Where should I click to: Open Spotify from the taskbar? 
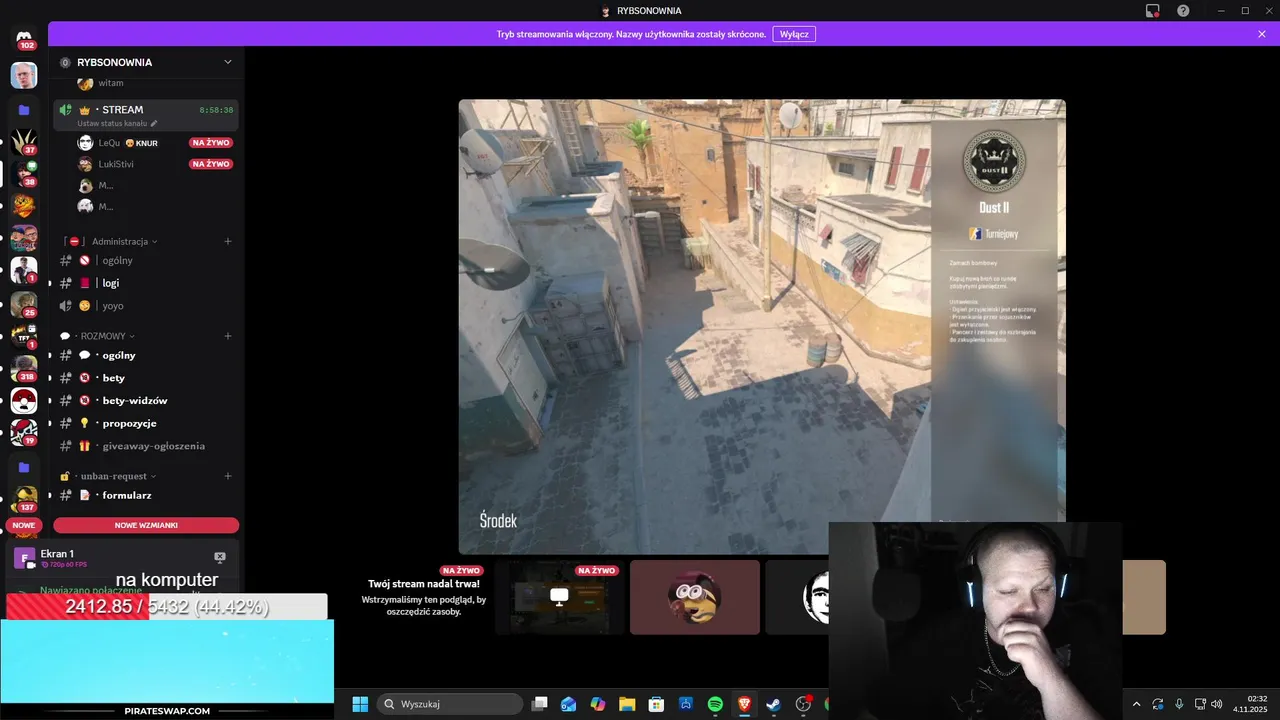pos(715,704)
